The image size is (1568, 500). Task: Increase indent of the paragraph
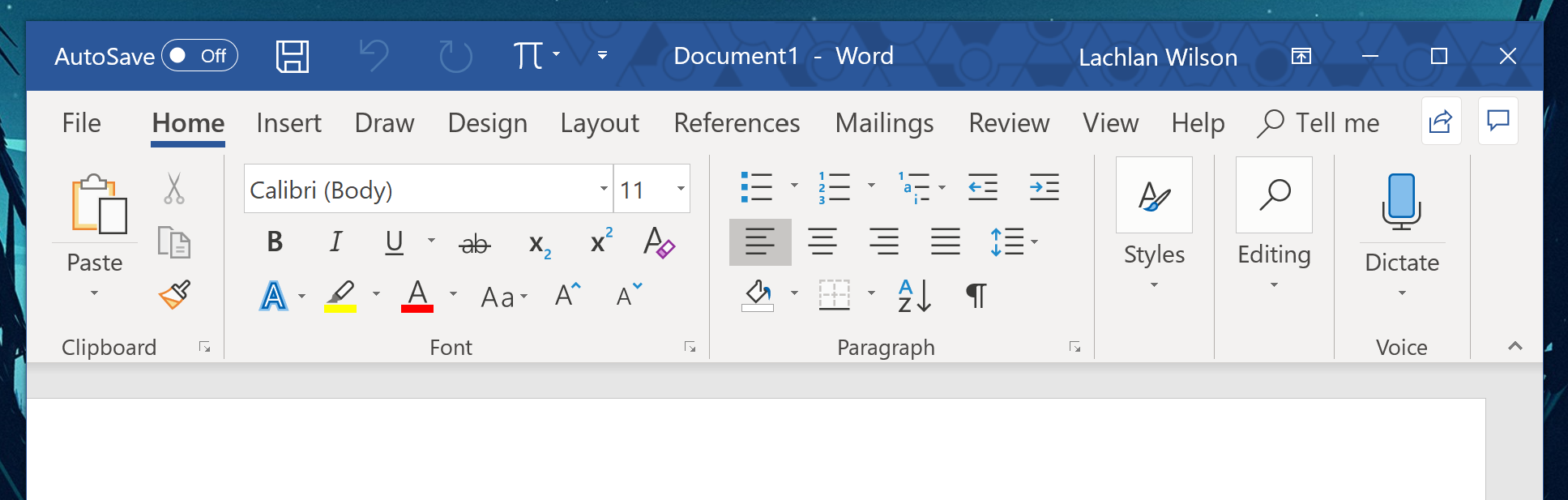pos(1045,187)
